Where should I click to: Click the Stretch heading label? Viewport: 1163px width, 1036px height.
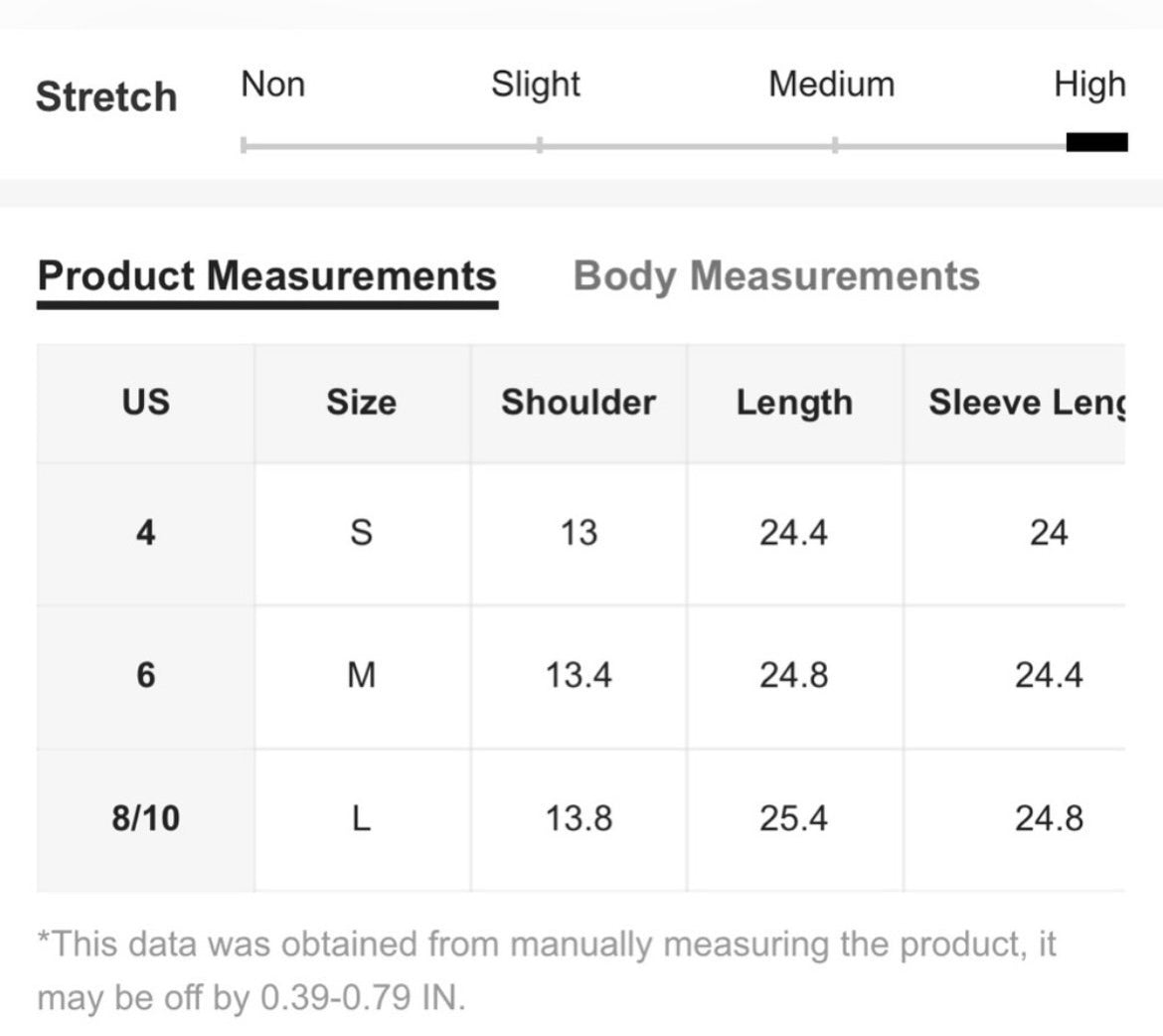click(106, 97)
